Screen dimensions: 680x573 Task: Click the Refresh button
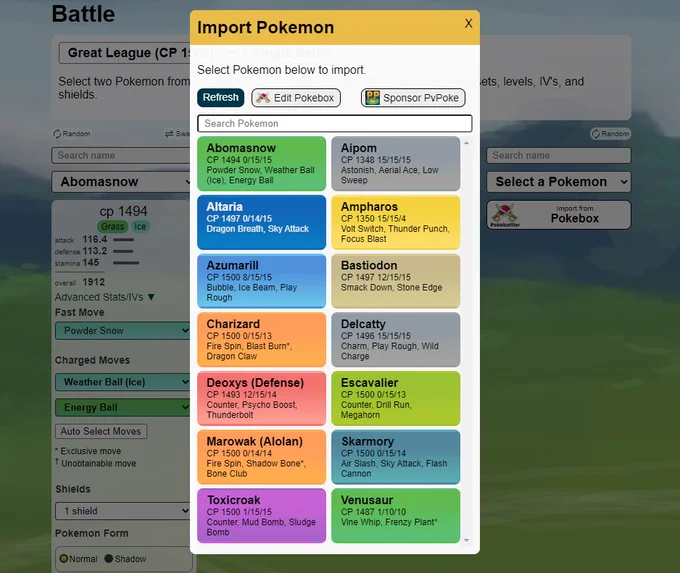click(x=220, y=98)
